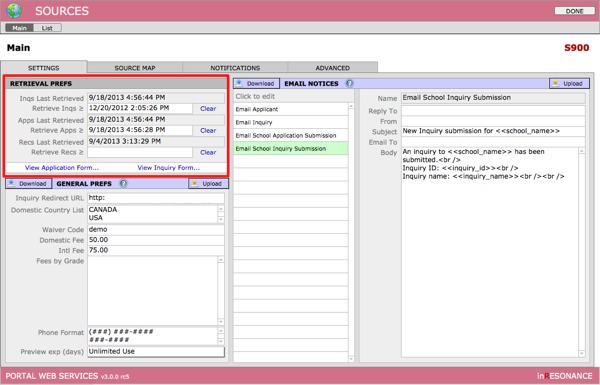The image size is (600, 385).
Task: Click the Apps Last Retrieved value
Action: click(x=156, y=119)
